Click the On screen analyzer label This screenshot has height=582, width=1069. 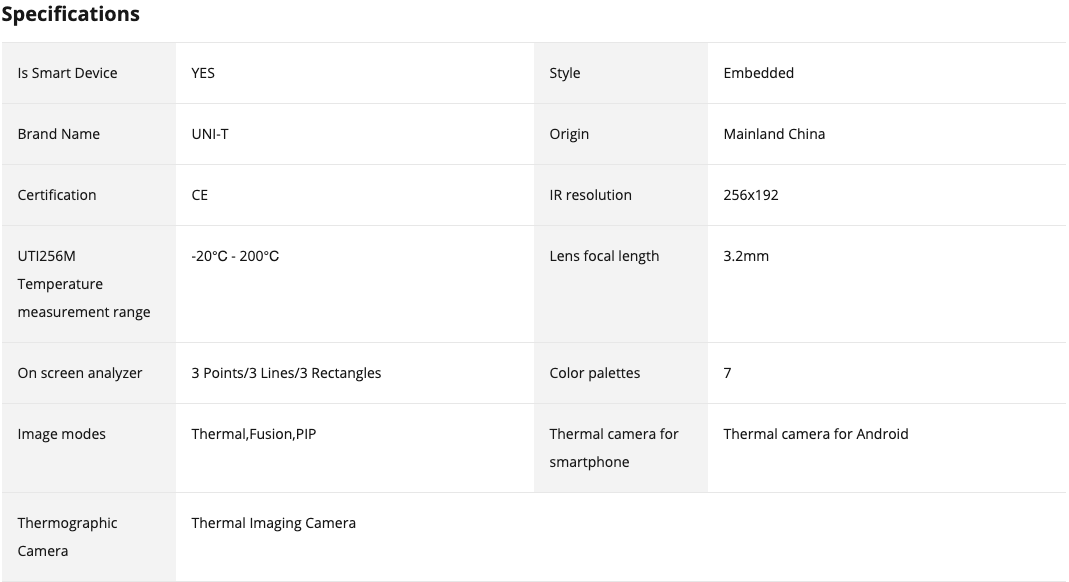tap(80, 373)
